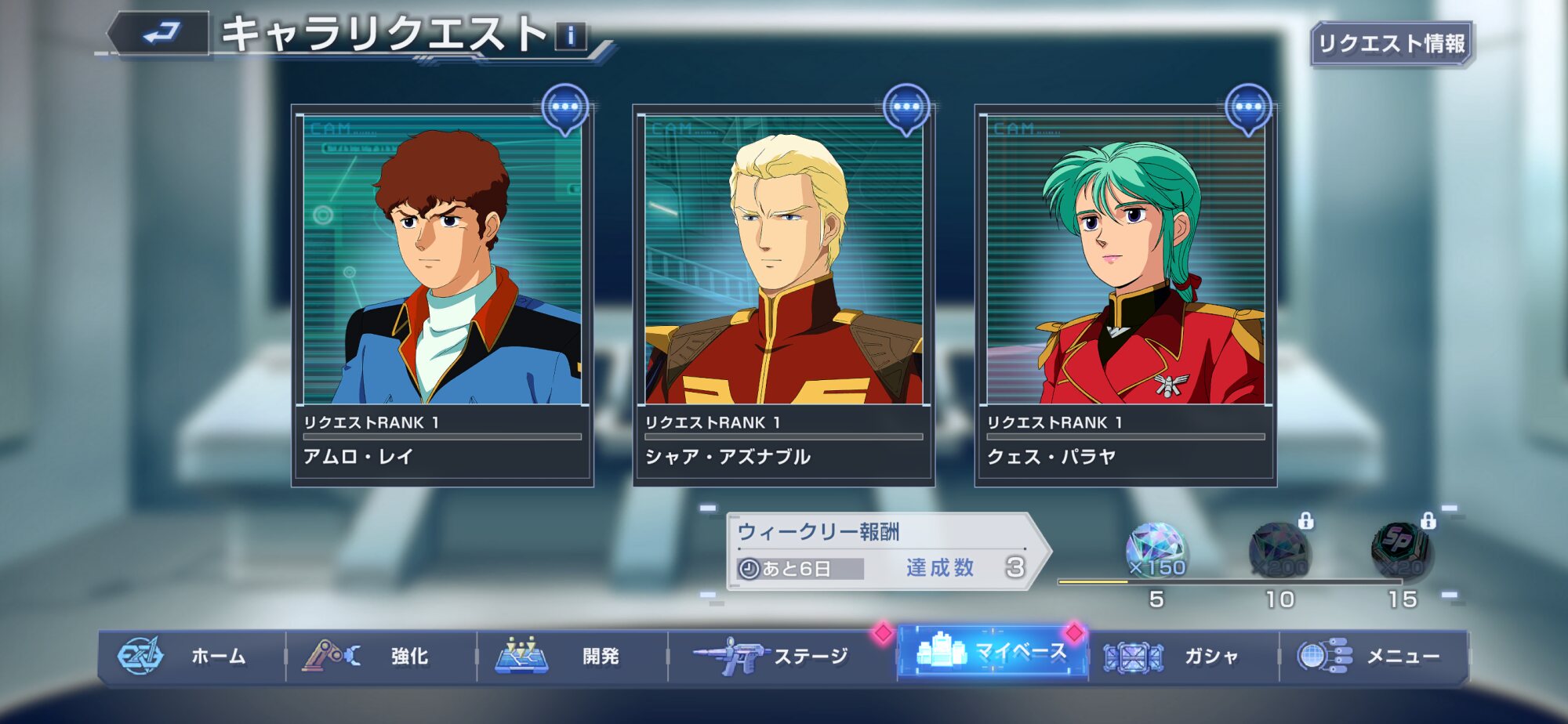Tap the back arrow button

pyautogui.click(x=161, y=33)
